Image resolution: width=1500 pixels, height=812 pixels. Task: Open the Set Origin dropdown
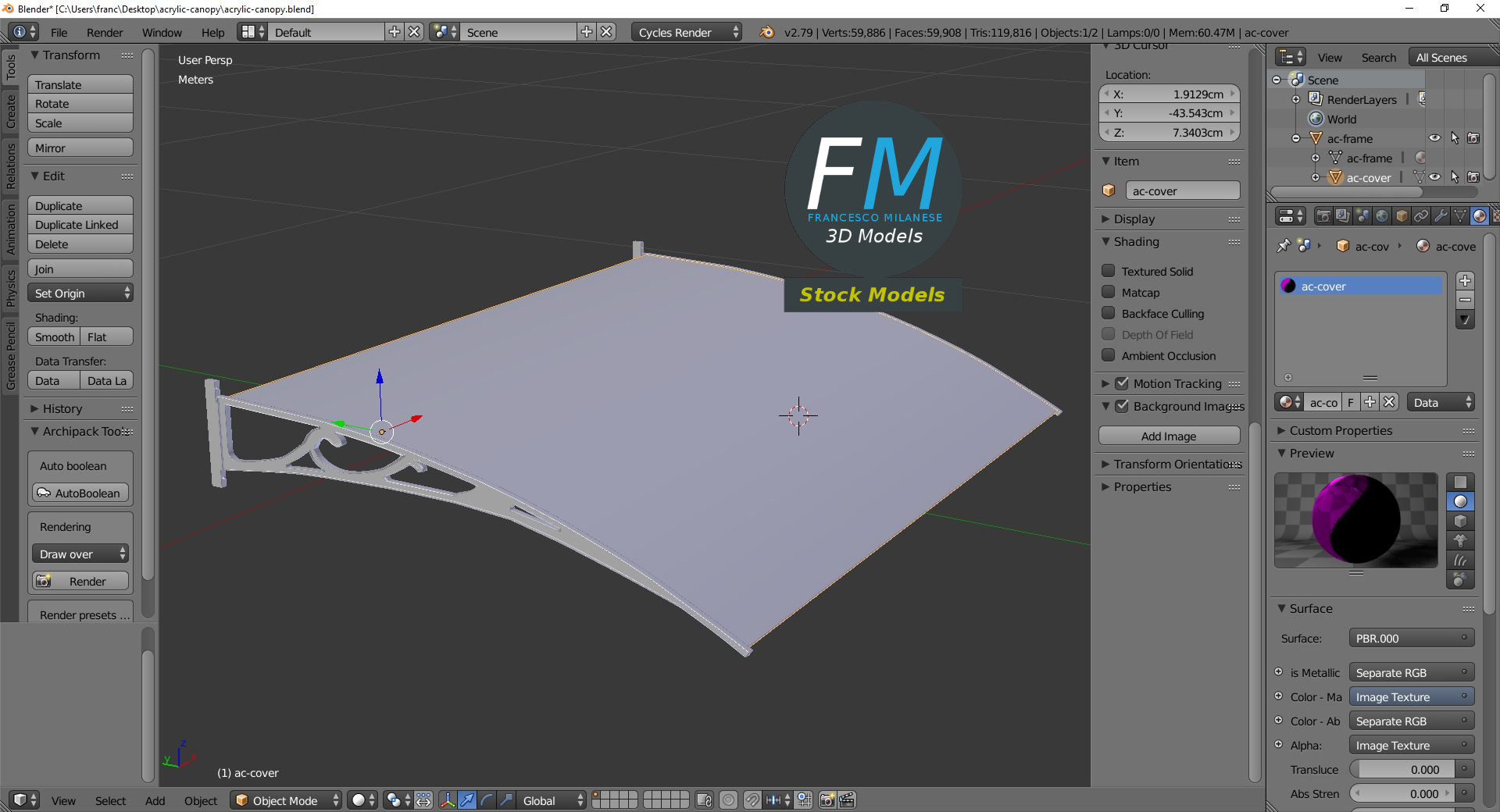pyautogui.click(x=80, y=293)
